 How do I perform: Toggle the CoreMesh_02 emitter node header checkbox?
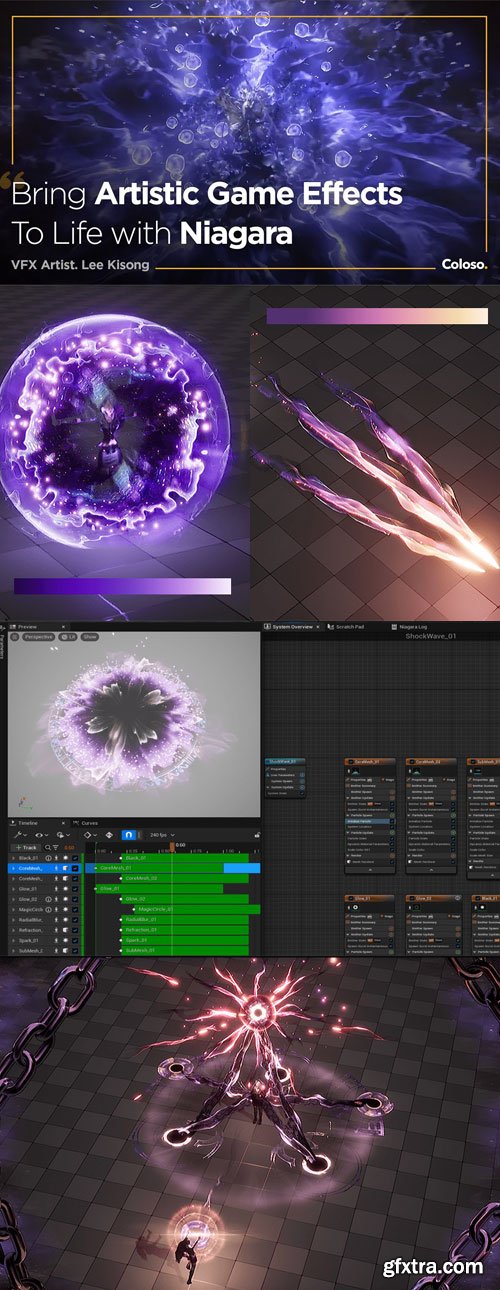[x=412, y=761]
